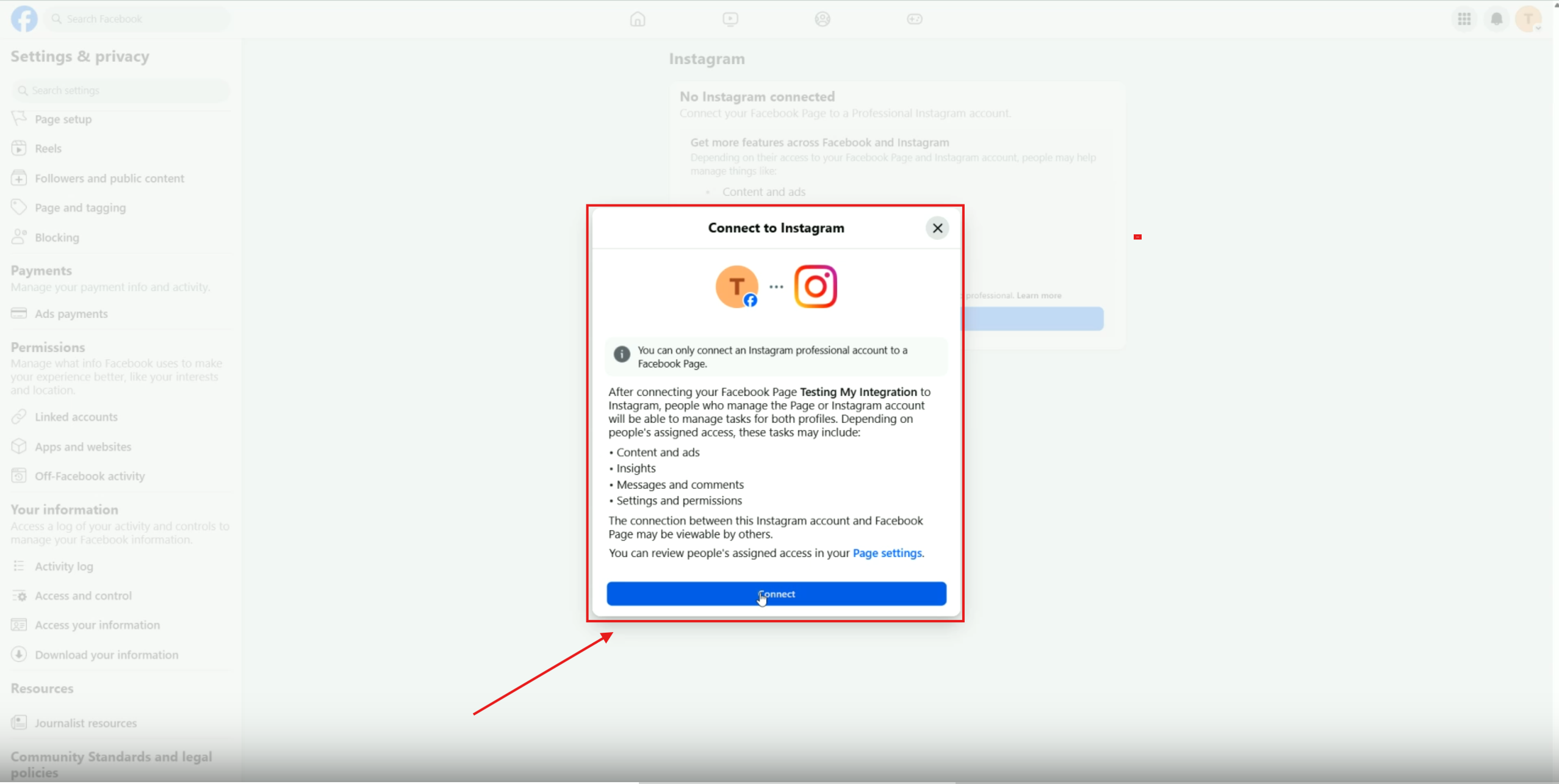Click the Search Facebook field
The image size is (1559, 784).
pos(139,19)
